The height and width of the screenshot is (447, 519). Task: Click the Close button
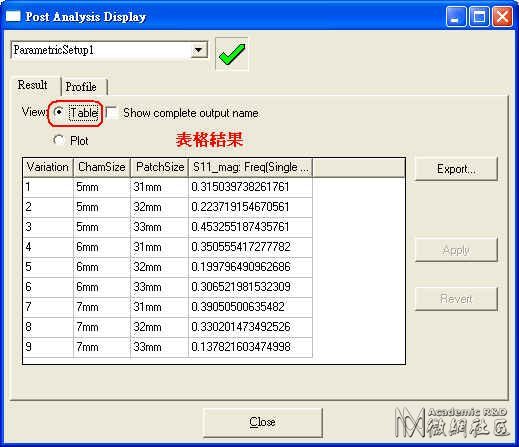(263, 422)
